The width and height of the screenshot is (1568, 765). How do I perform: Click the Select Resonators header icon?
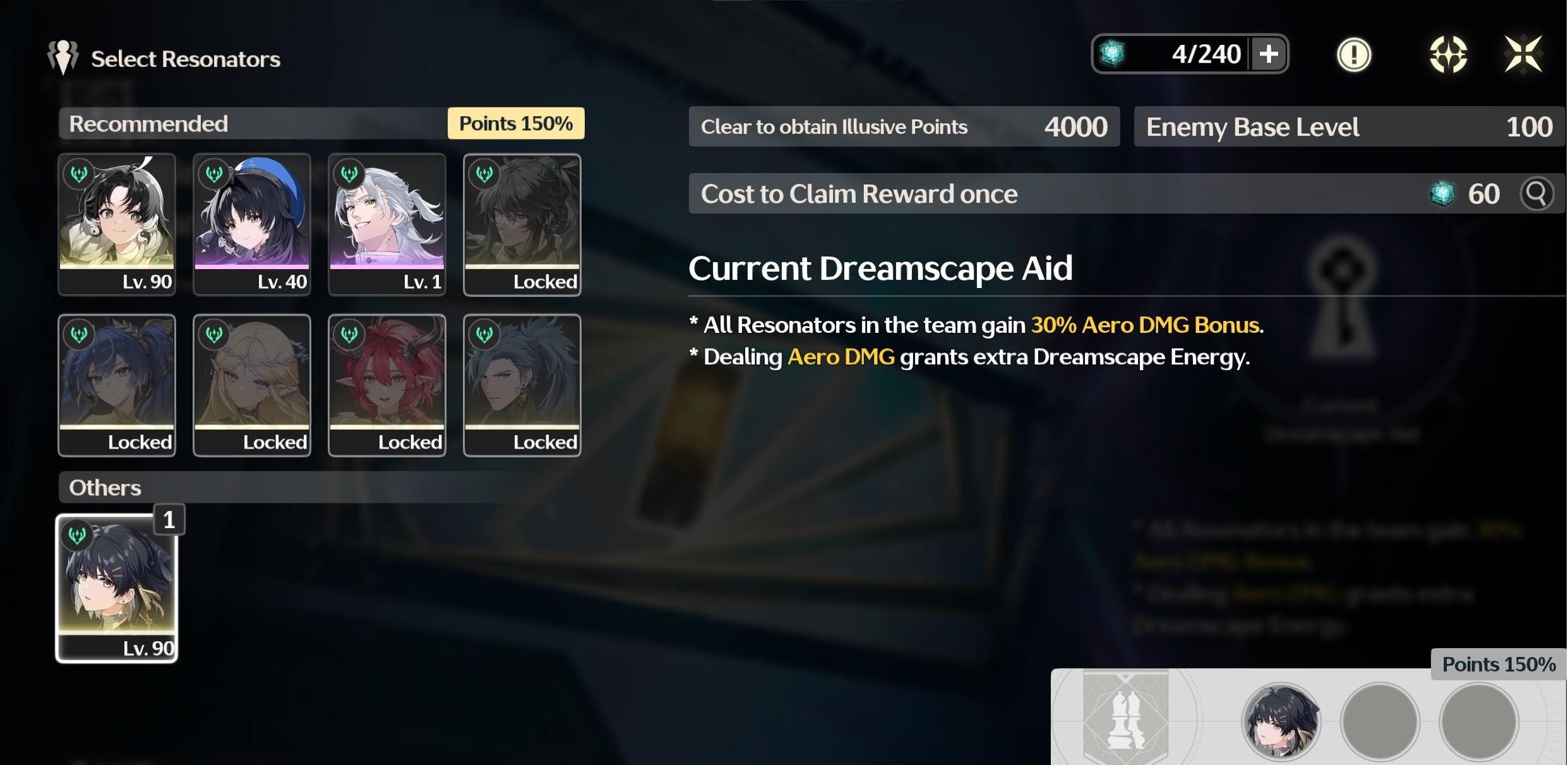click(x=63, y=57)
